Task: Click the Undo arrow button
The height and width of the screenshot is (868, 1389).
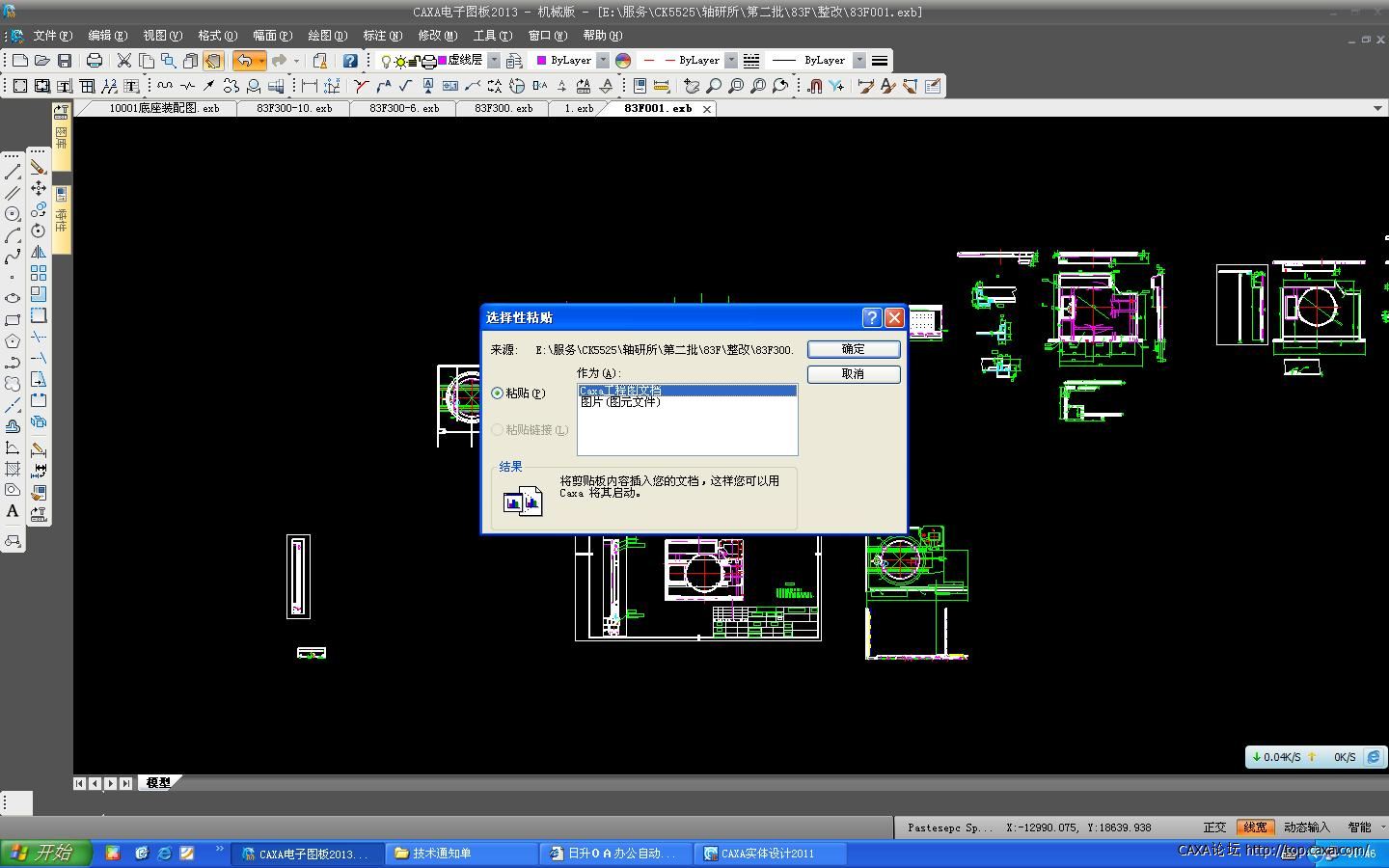Action: point(244,61)
